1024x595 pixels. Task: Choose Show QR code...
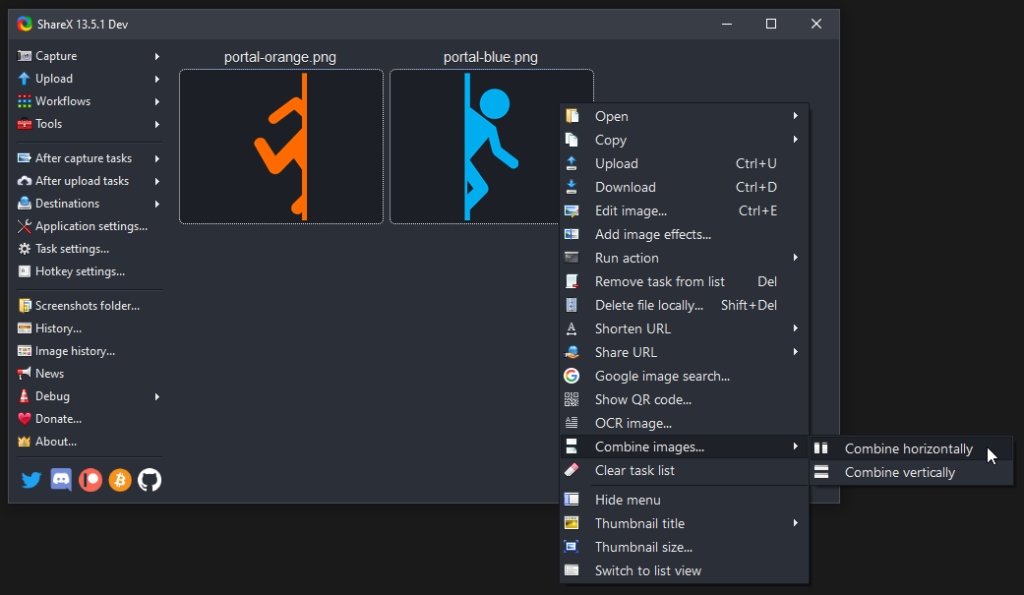pos(684,399)
